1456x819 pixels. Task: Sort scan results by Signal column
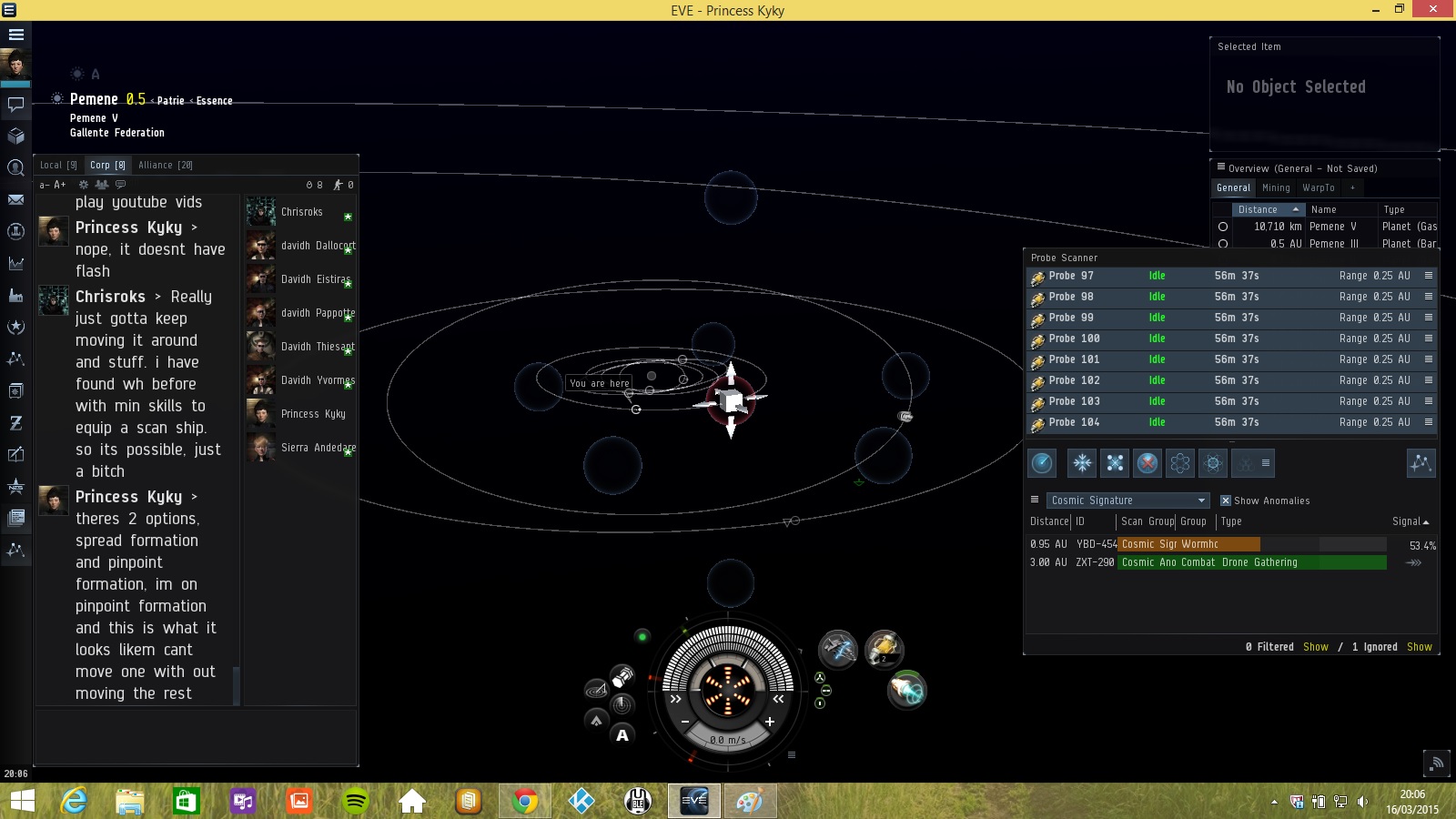pos(1410,521)
